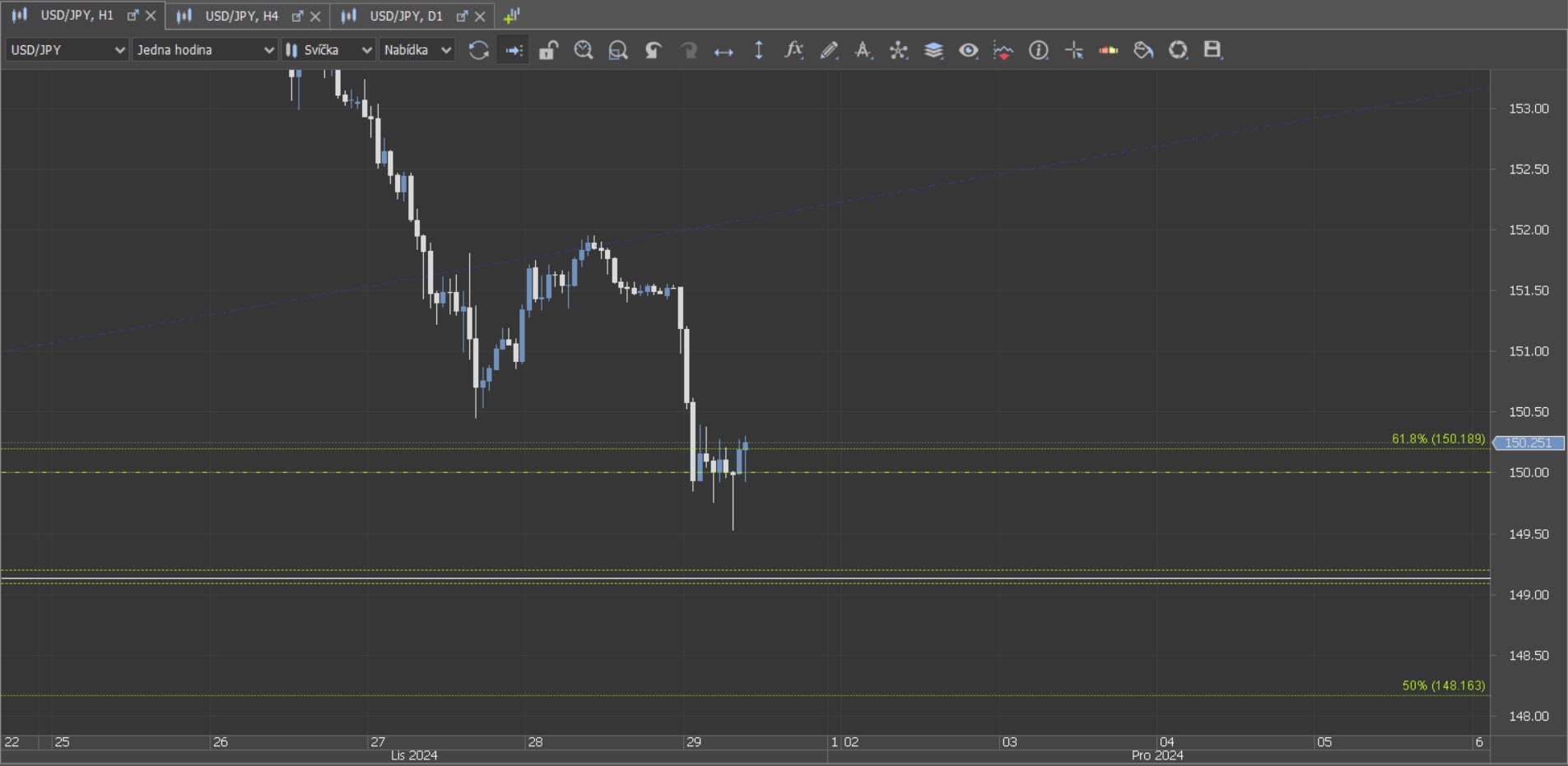The width and height of the screenshot is (1568, 766).
Task: Switch to the USD/JPY, H4 tab
Action: [241, 16]
